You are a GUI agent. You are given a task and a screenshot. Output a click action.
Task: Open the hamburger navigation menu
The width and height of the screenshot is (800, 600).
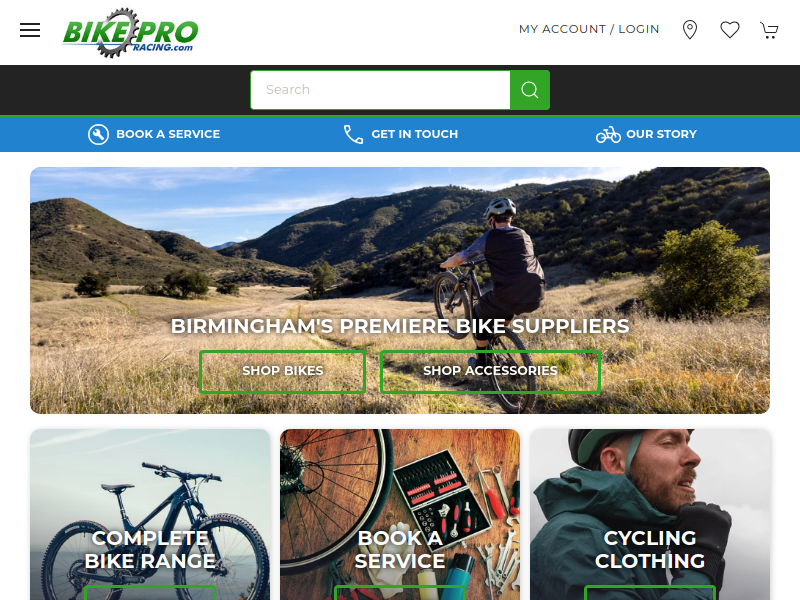(30, 30)
